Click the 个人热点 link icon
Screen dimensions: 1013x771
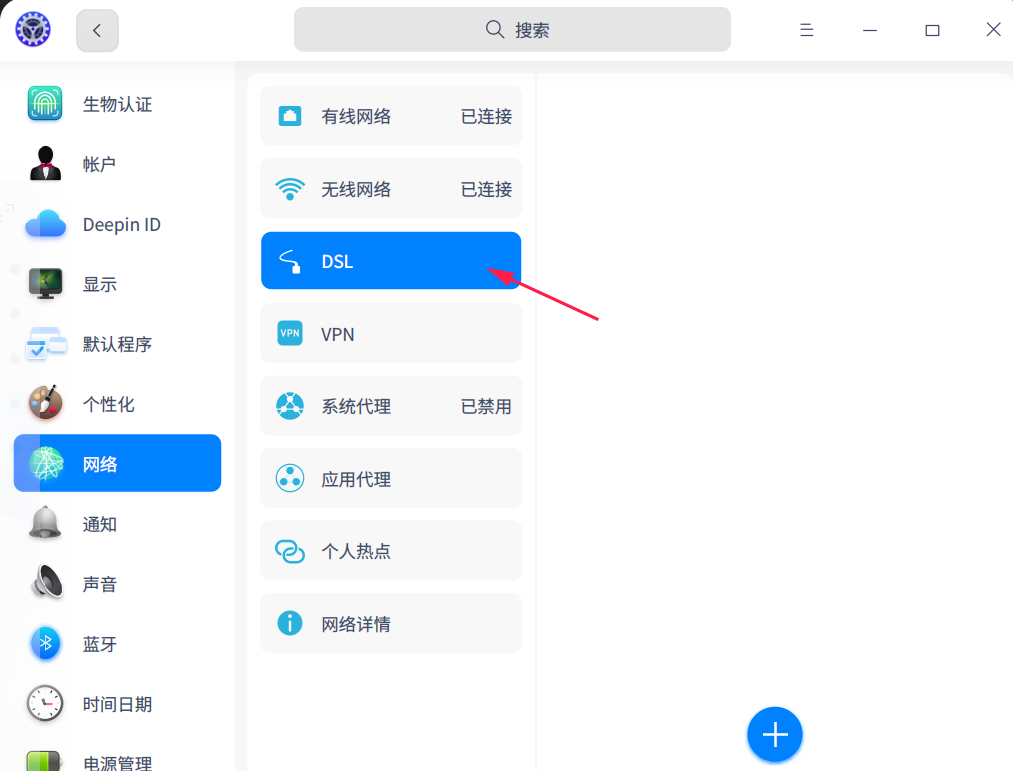(290, 551)
